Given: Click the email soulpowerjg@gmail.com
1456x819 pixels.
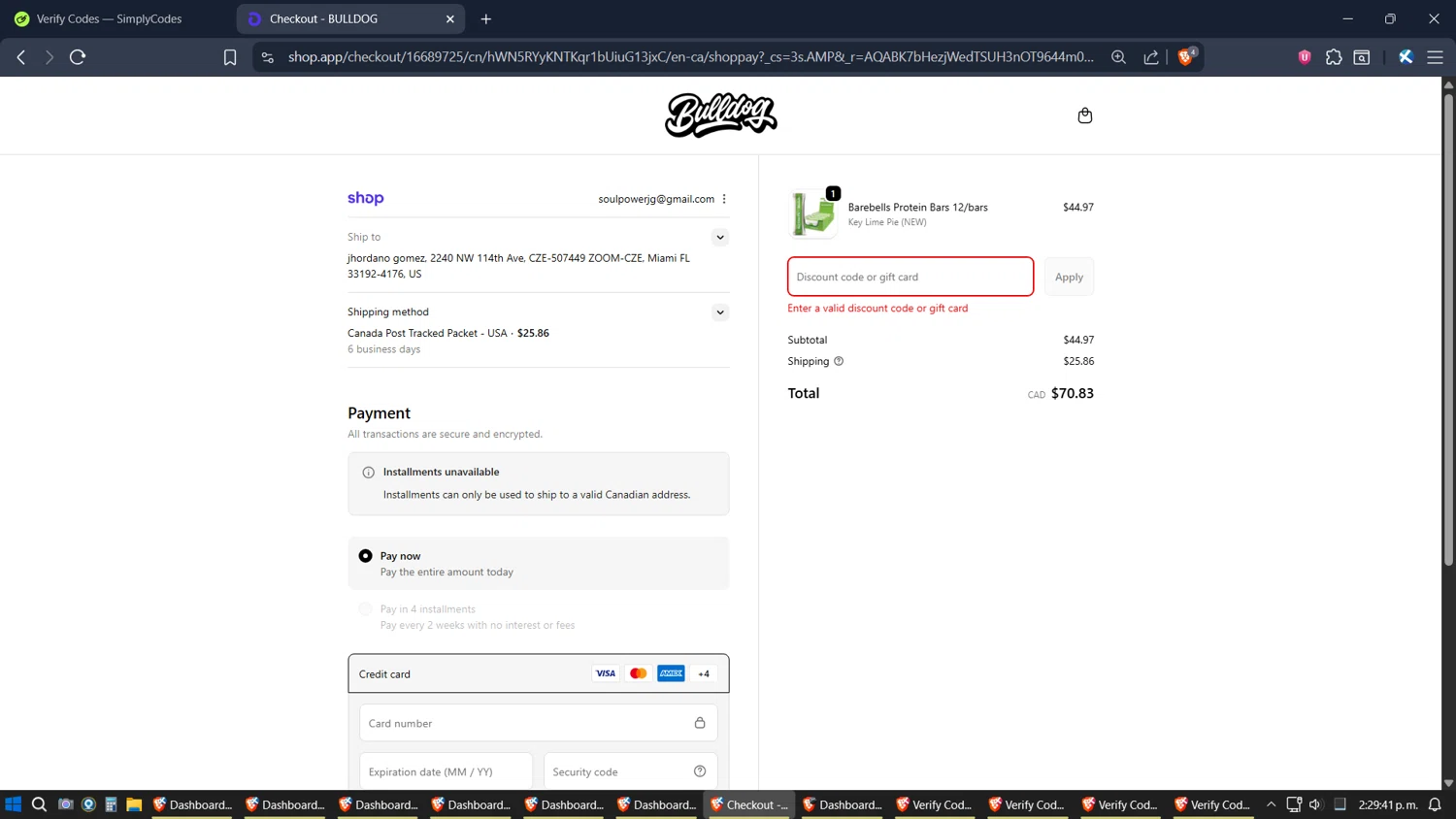Looking at the screenshot, I should click(x=656, y=199).
